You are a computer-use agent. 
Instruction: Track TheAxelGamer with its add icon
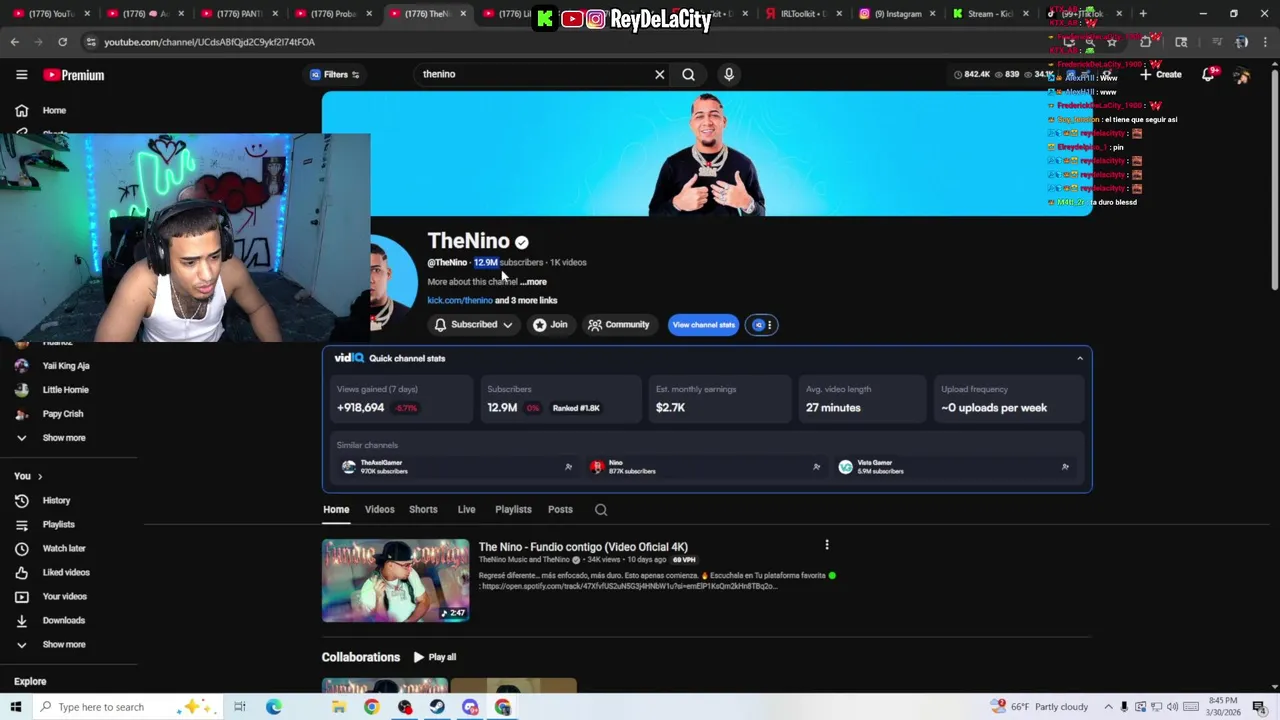click(568, 467)
